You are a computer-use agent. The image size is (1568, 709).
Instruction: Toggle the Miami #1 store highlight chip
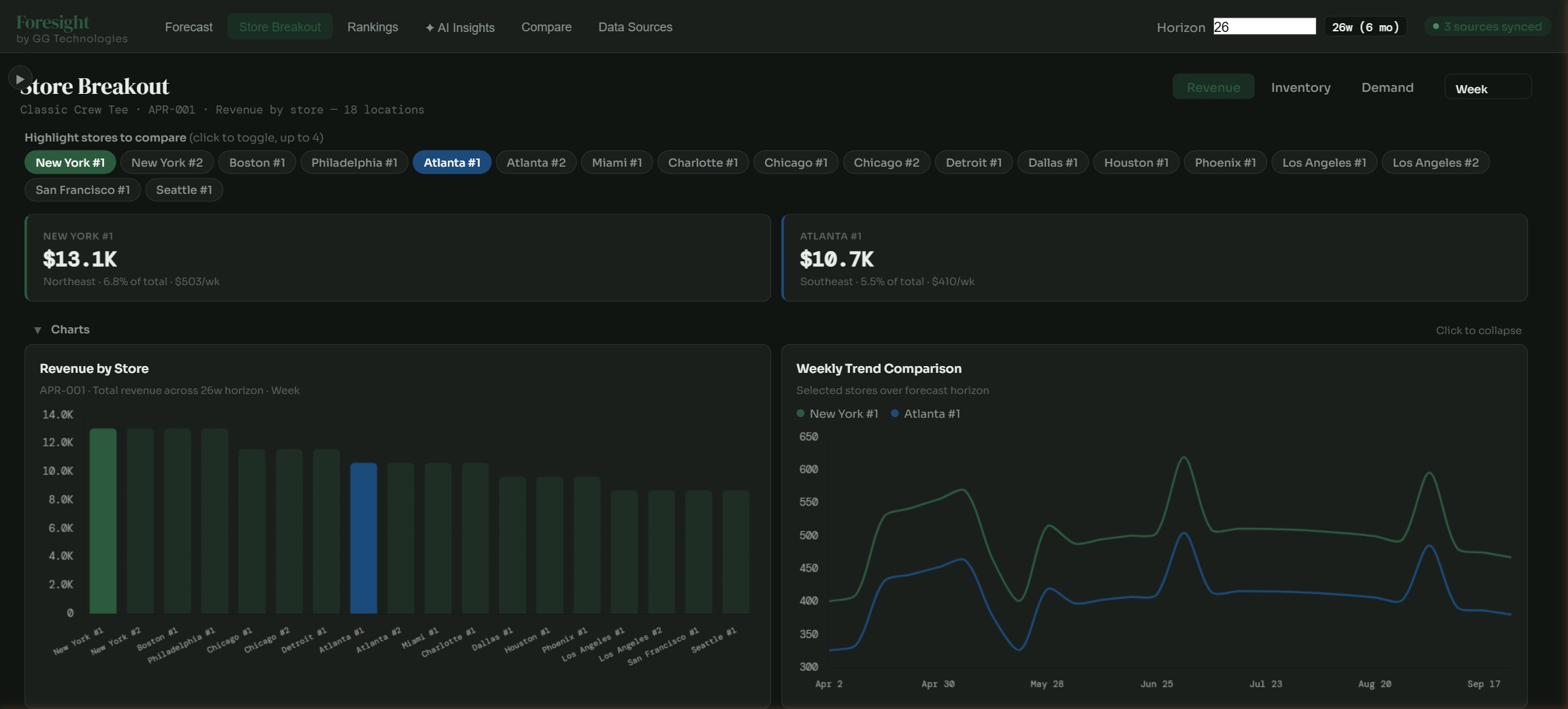[616, 162]
